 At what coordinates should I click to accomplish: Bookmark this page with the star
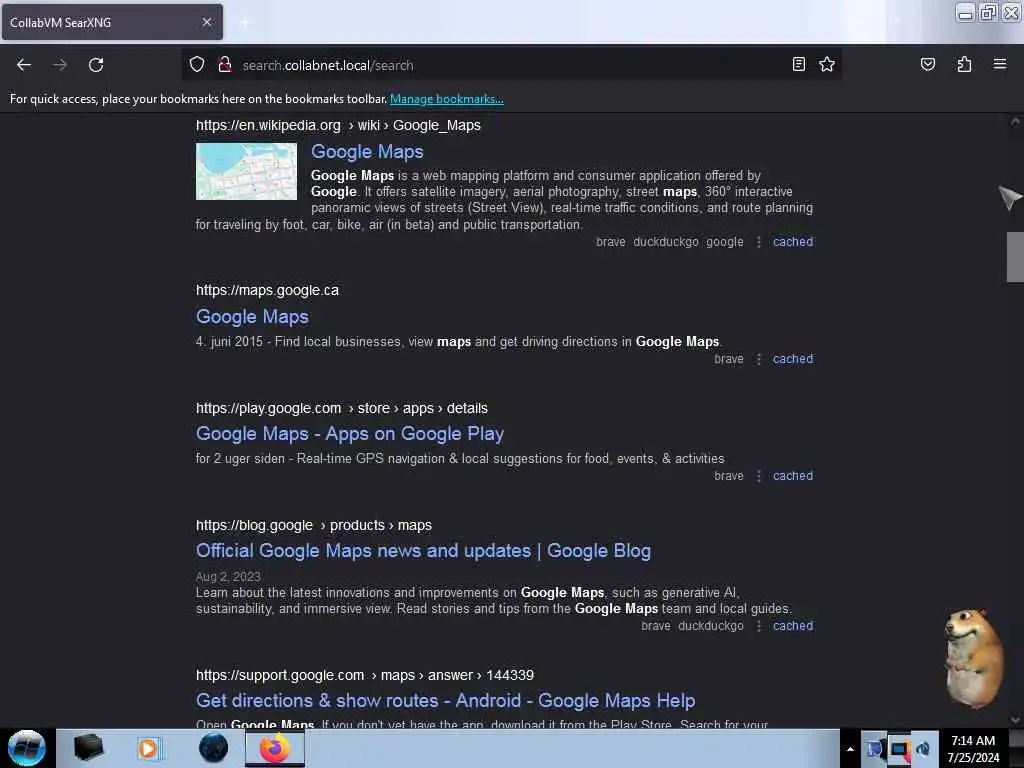(827, 64)
